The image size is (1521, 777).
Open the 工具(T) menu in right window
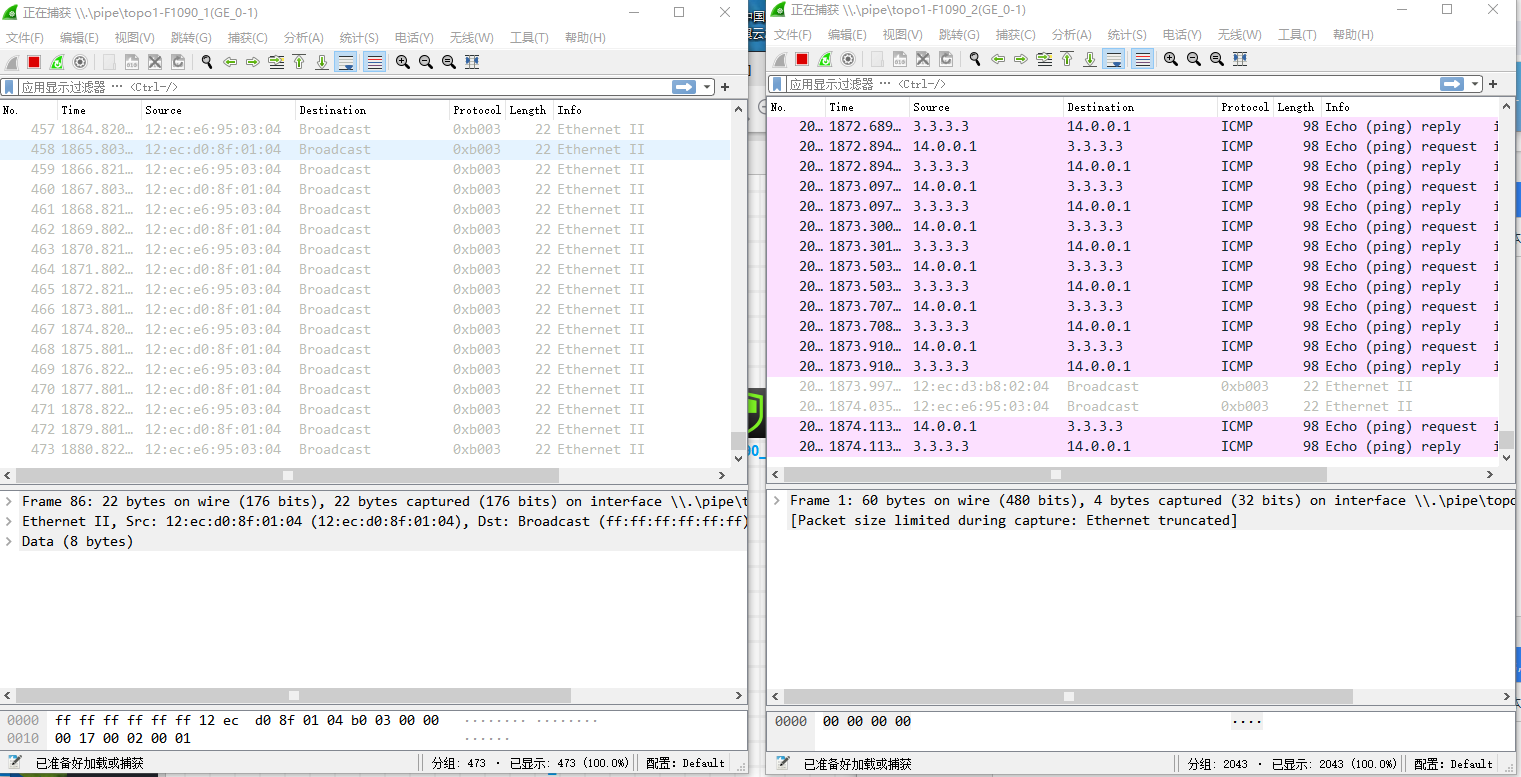click(x=1297, y=35)
